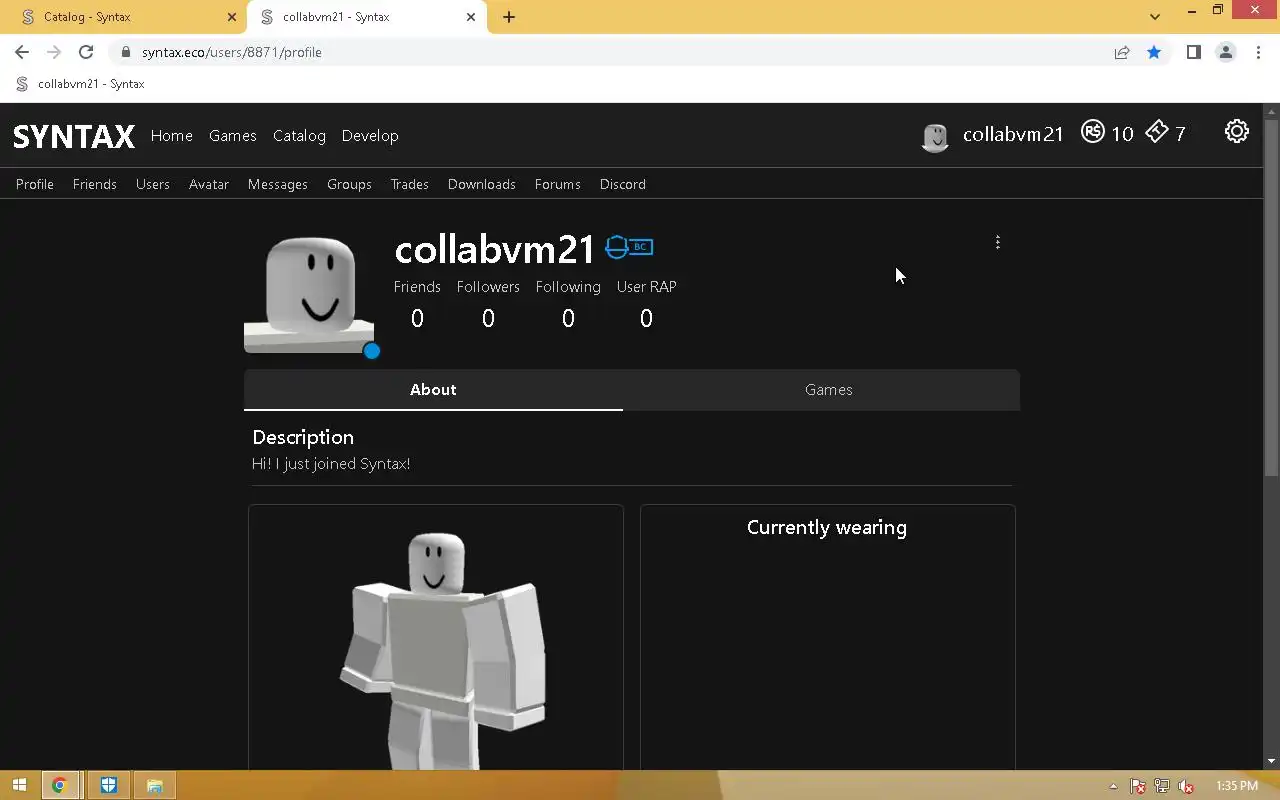Screen dimensions: 1280x800
Task: Open the Avatar sub-navigation link
Action: (209, 184)
